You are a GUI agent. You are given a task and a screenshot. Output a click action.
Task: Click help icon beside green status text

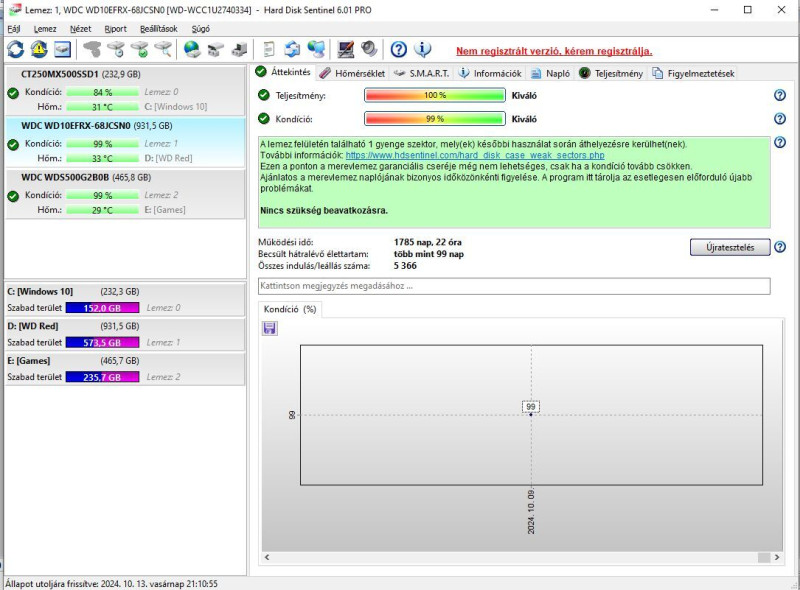tap(780, 142)
